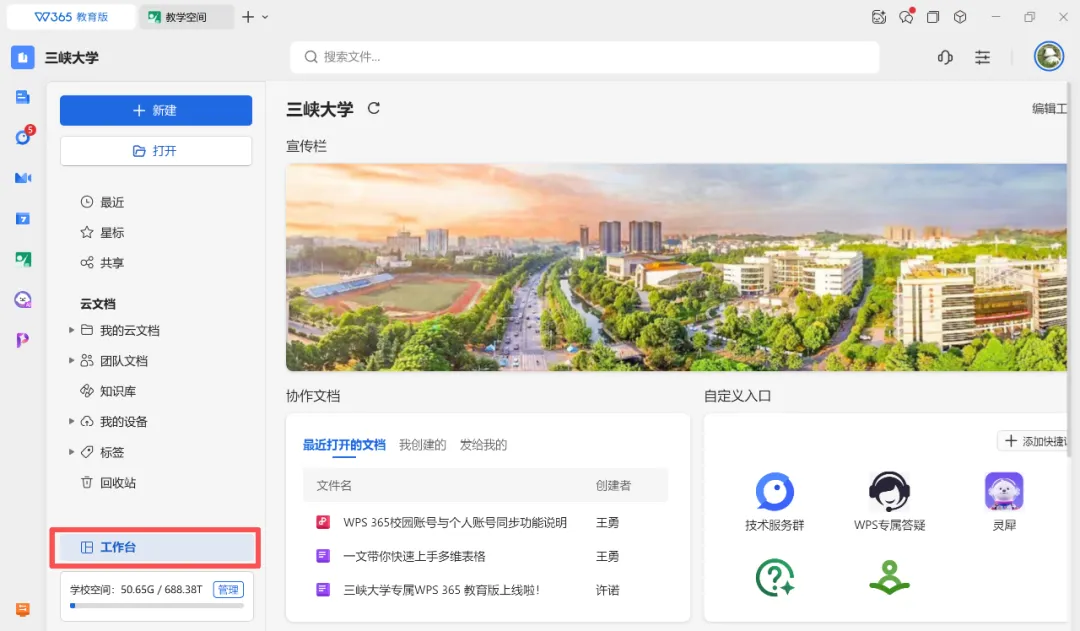Open the new tab dropdown arrow

265,17
